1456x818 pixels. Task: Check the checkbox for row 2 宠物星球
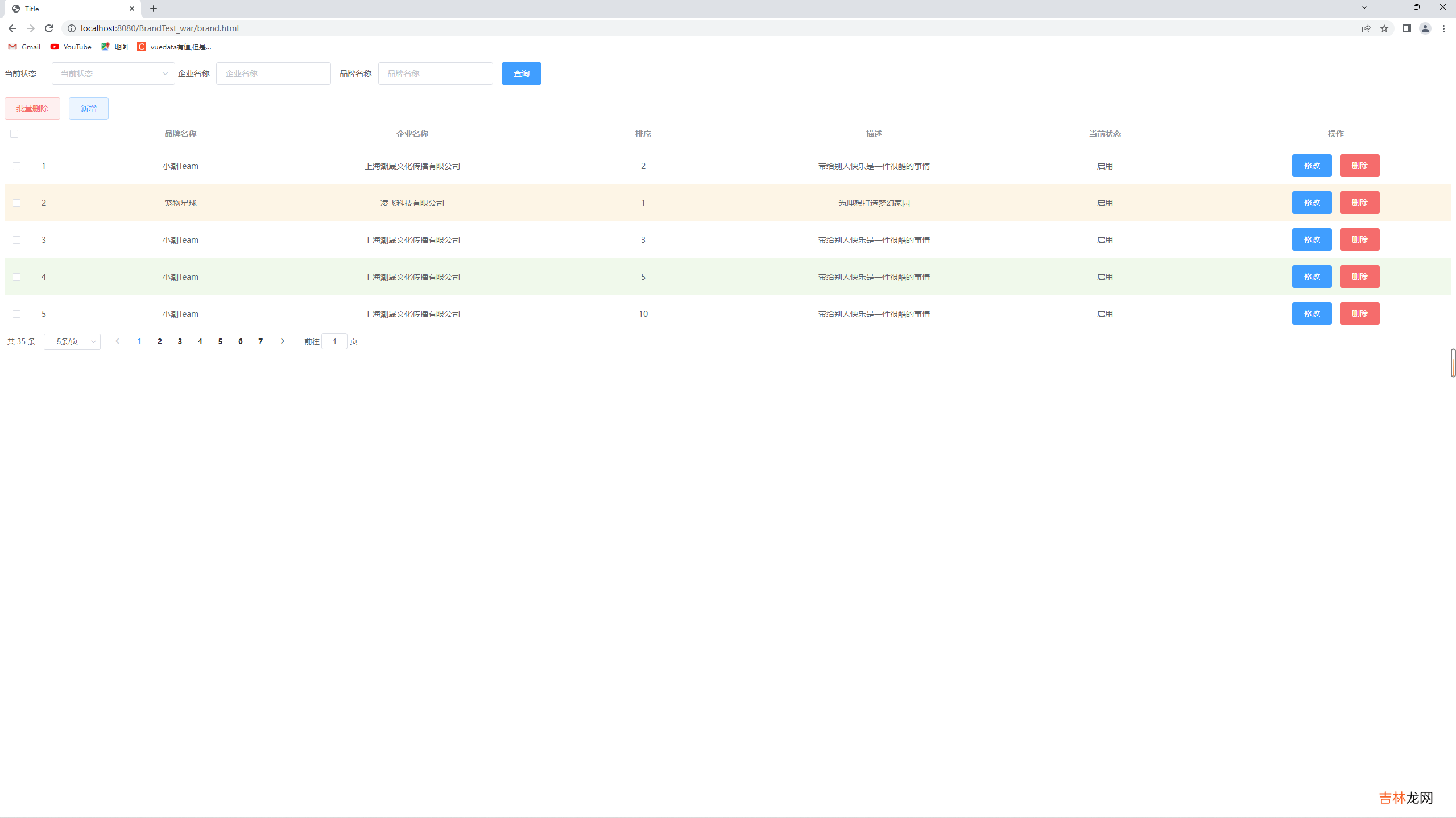(16, 203)
